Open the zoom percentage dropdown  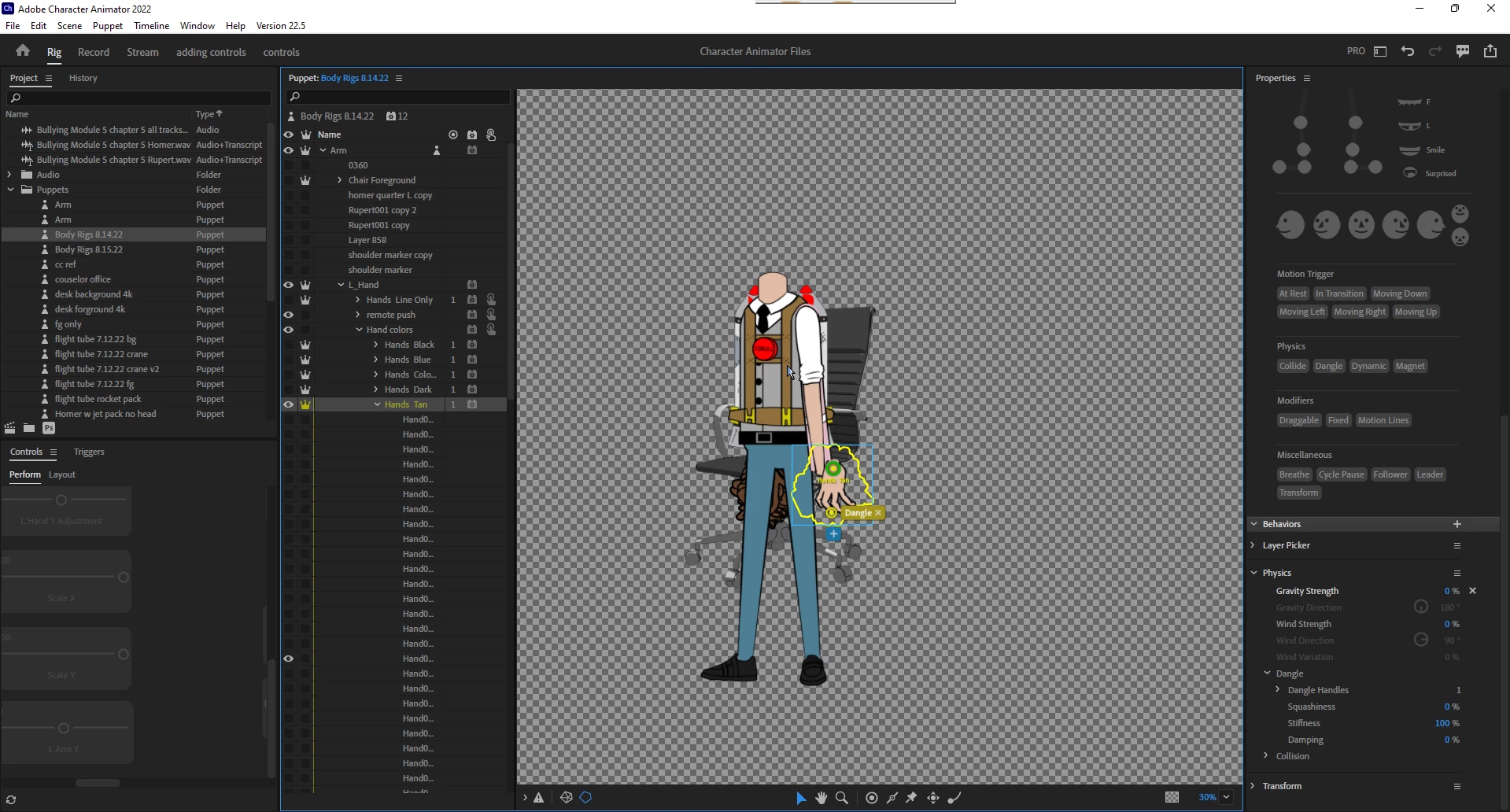[x=1227, y=798]
